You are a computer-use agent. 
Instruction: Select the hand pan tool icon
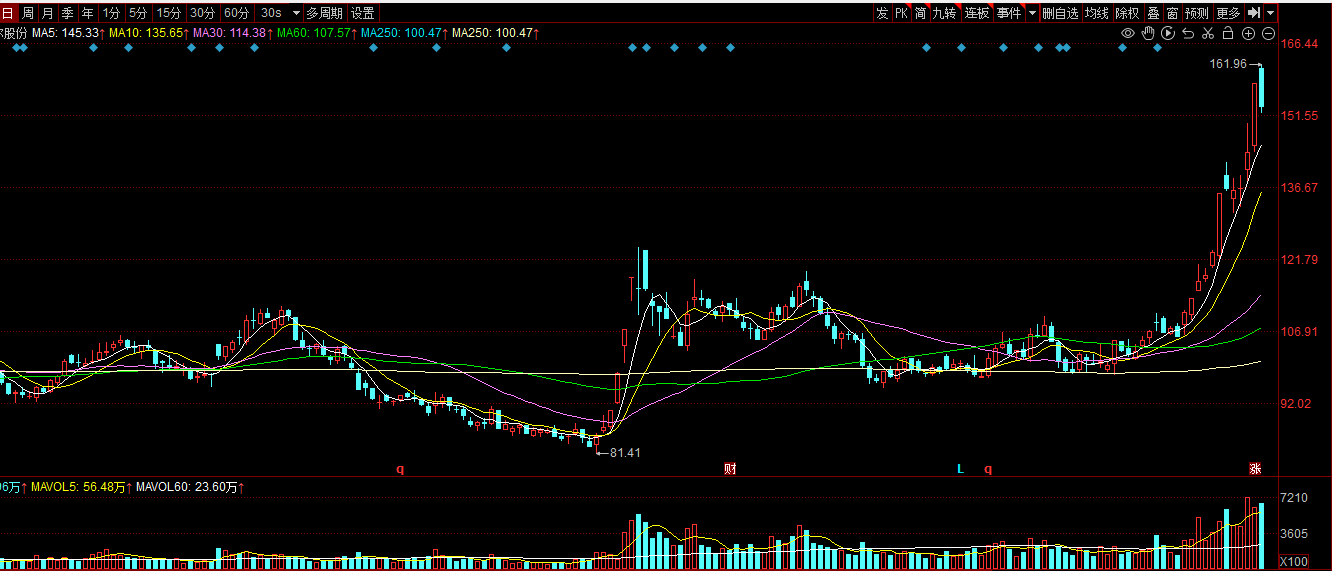coord(1148,33)
